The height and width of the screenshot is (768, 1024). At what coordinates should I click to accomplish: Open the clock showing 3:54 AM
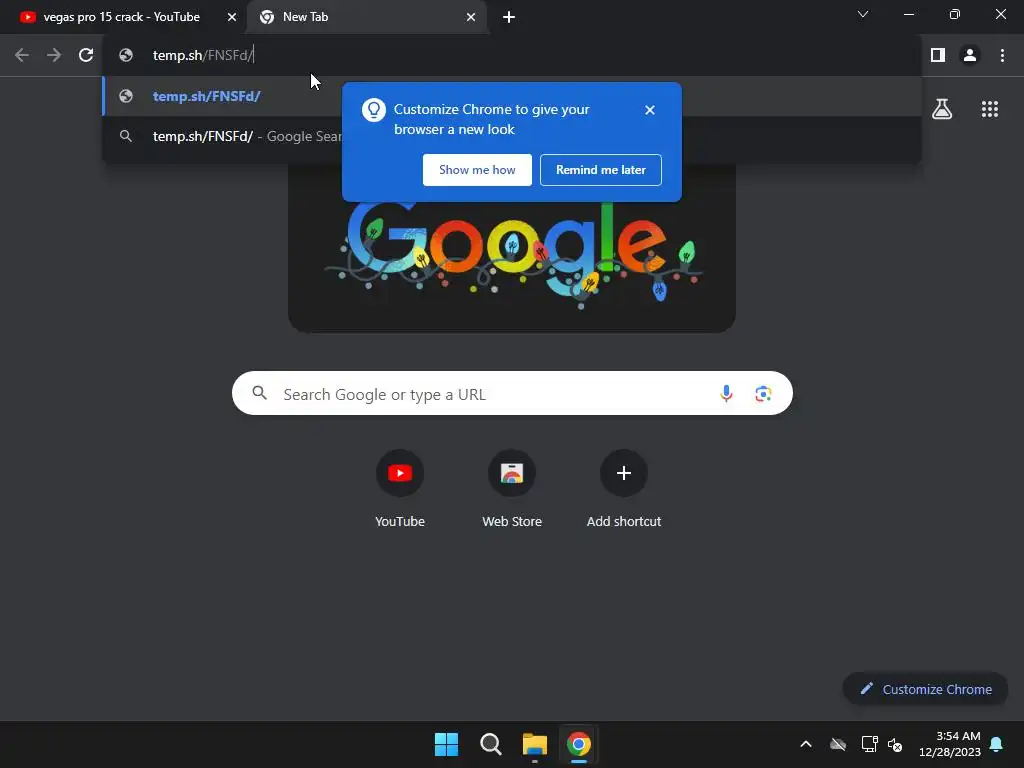[950, 744]
